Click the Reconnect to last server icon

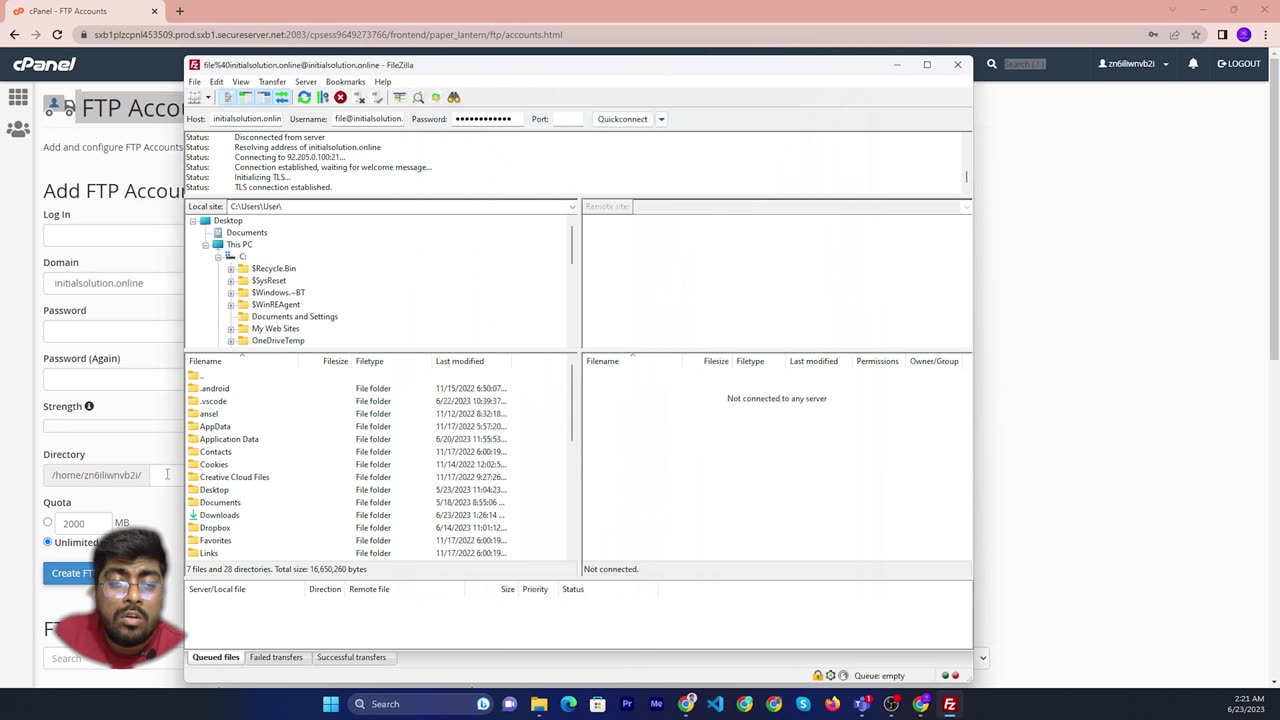point(377,97)
